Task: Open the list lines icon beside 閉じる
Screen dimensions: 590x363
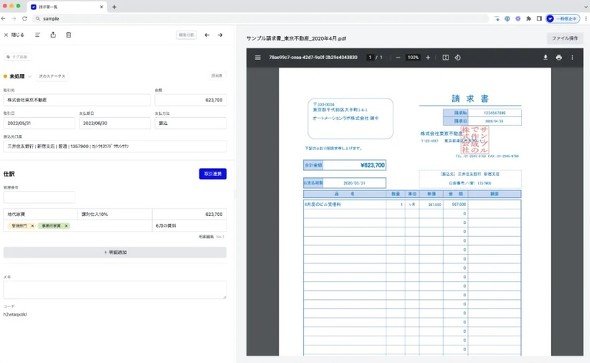Action: pyautogui.click(x=37, y=35)
